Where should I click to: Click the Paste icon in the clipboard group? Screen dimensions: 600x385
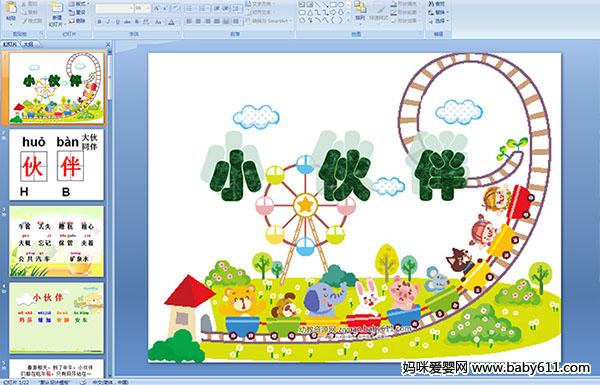(x=11, y=8)
